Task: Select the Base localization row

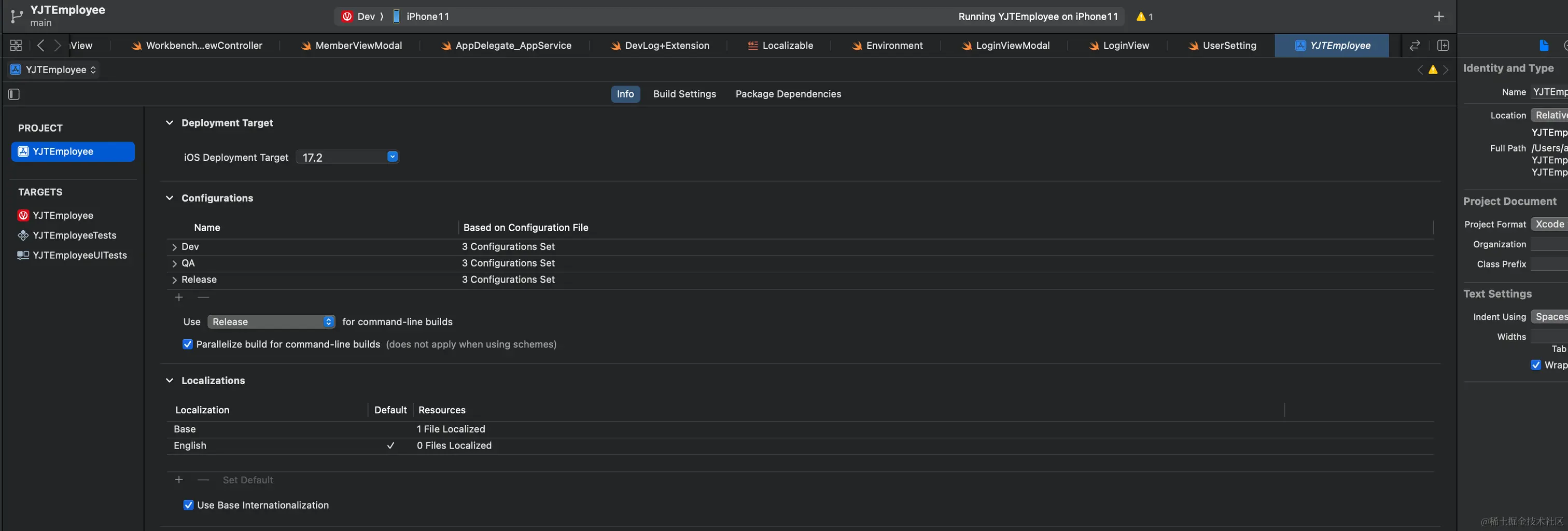Action: (800, 429)
